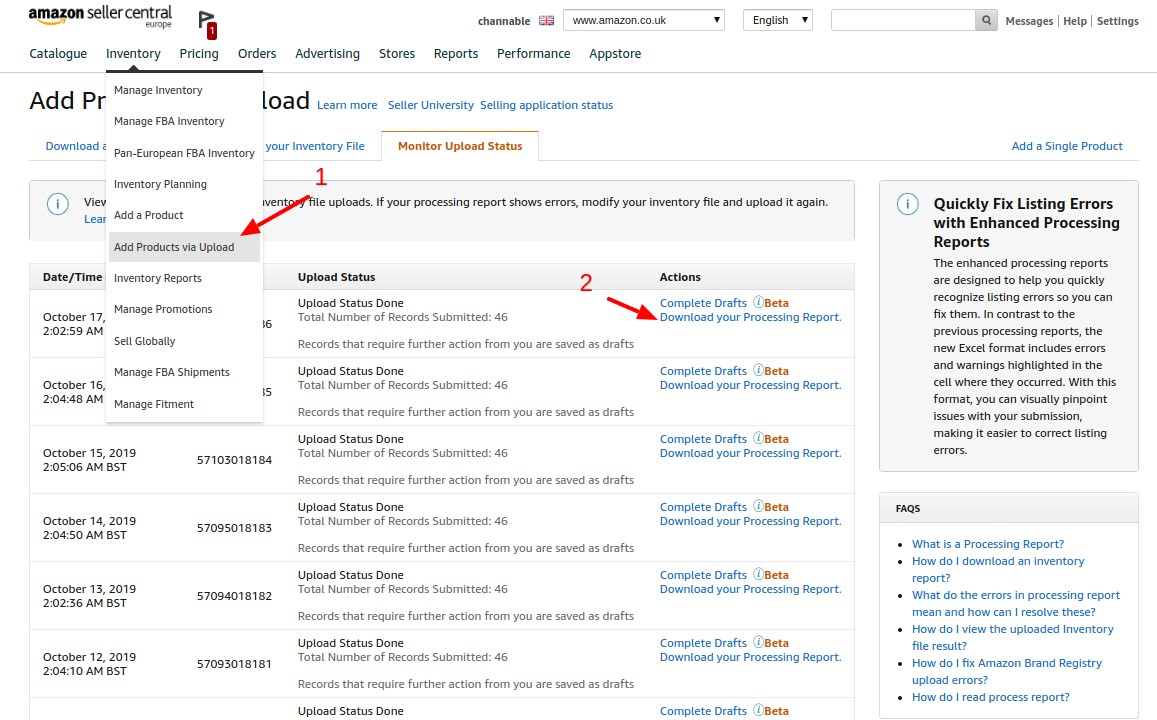The image size is (1157, 720).
Task: Switch to your Inventory File tab
Action: point(315,146)
